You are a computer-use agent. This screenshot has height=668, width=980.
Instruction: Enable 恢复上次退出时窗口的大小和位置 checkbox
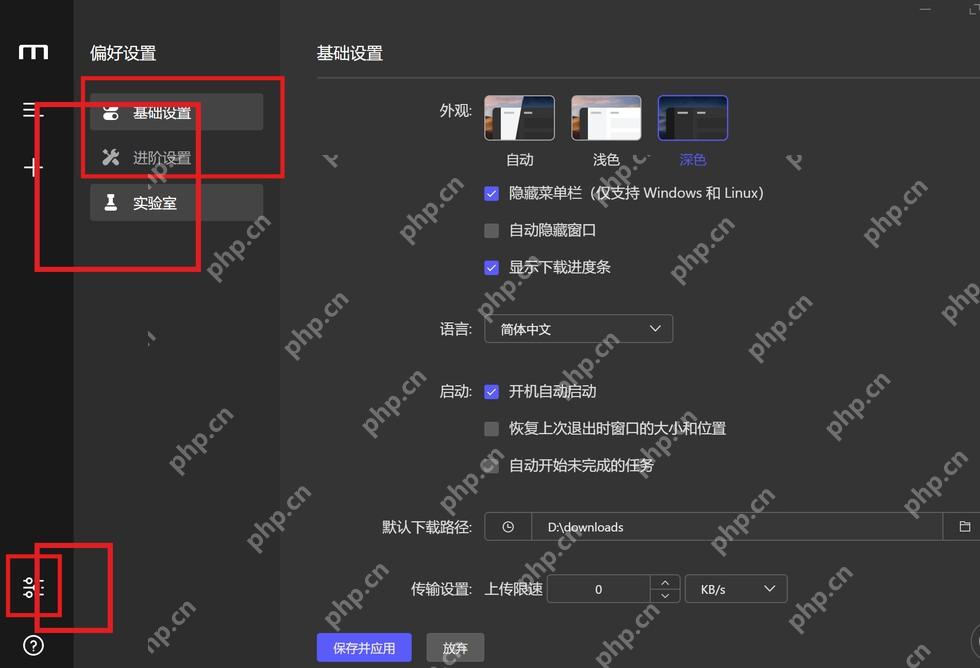(491, 429)
